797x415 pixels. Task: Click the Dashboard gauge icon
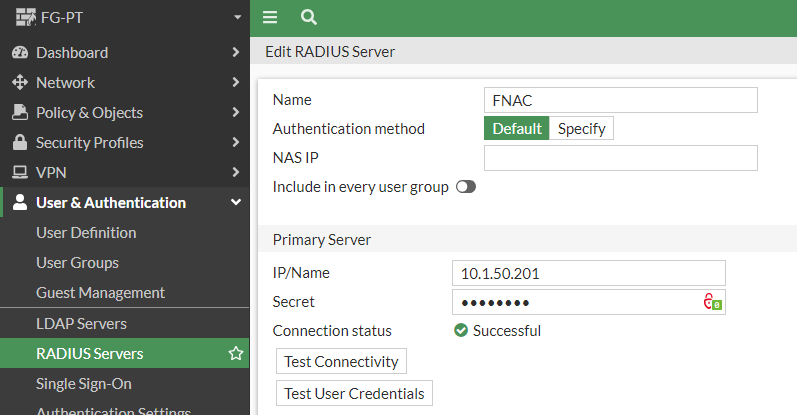click(x=19, y=52)
